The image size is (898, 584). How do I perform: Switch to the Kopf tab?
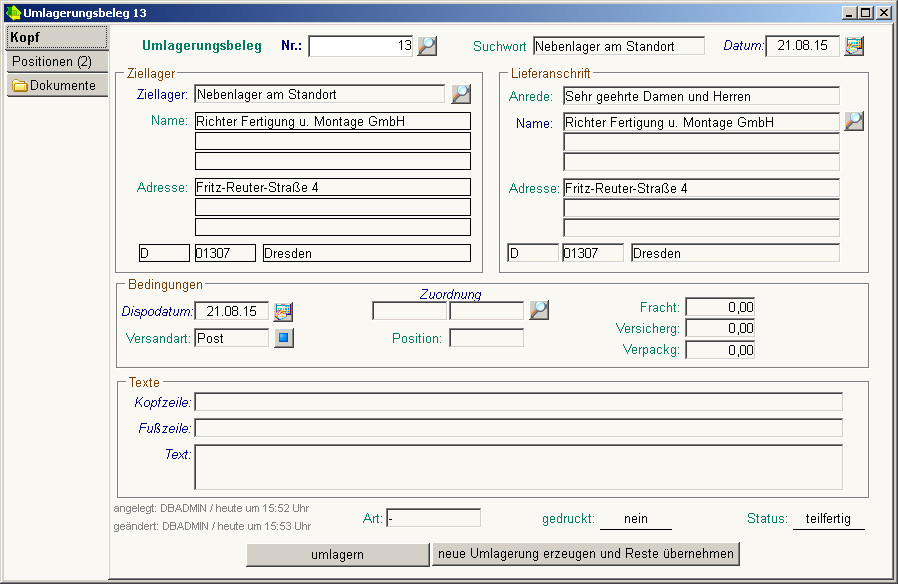click(x=57, y=37)
